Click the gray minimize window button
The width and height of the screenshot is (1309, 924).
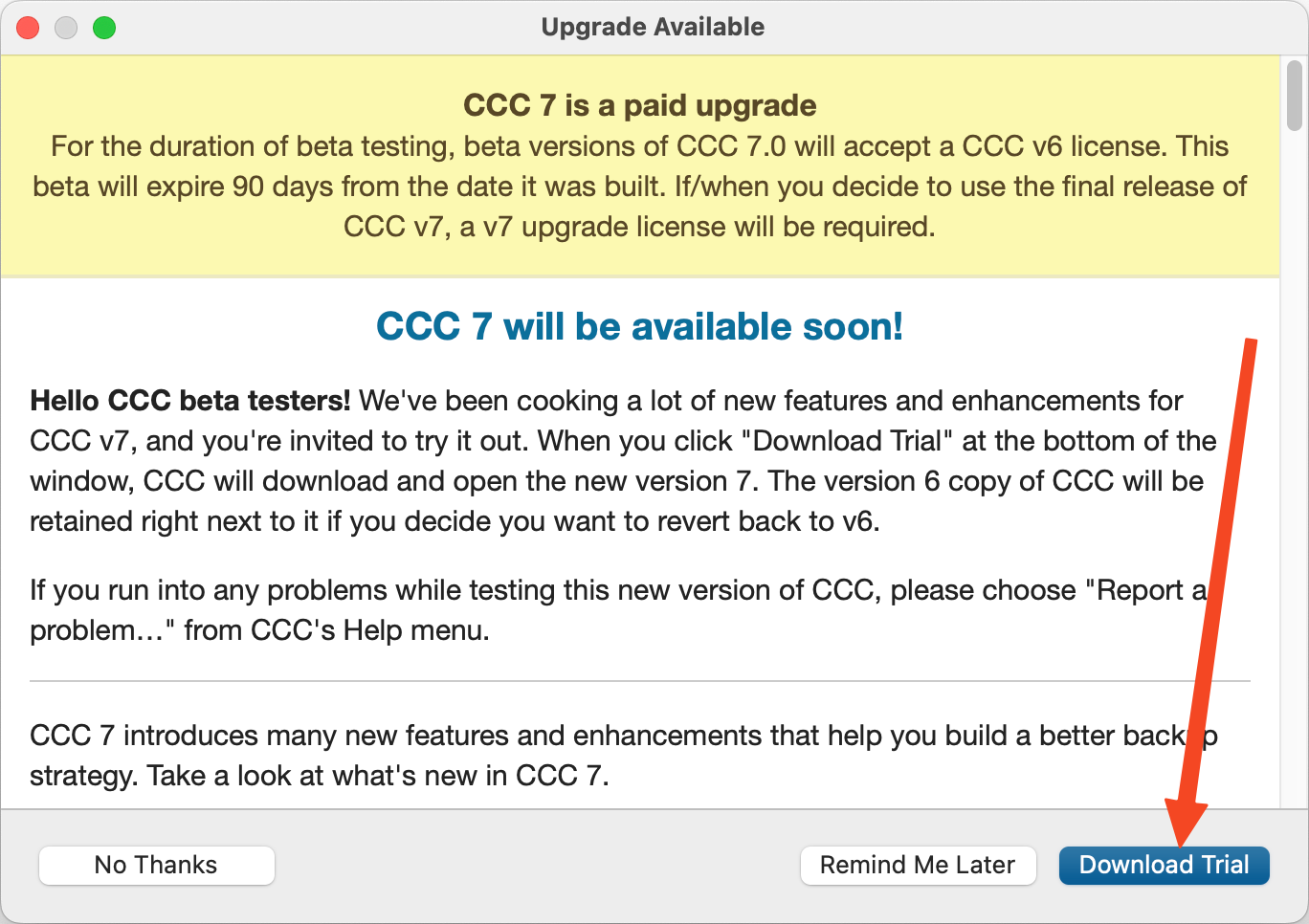[66, 28]
